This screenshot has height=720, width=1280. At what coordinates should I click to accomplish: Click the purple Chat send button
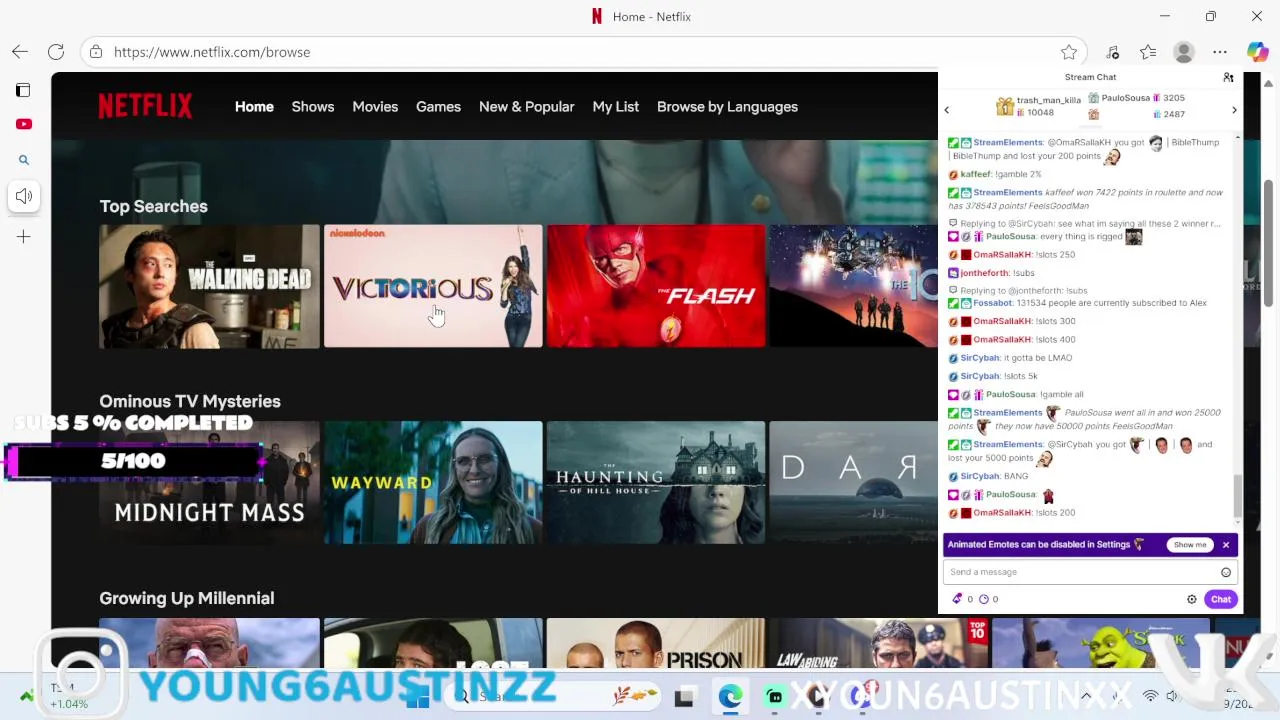click(1221, 599)
